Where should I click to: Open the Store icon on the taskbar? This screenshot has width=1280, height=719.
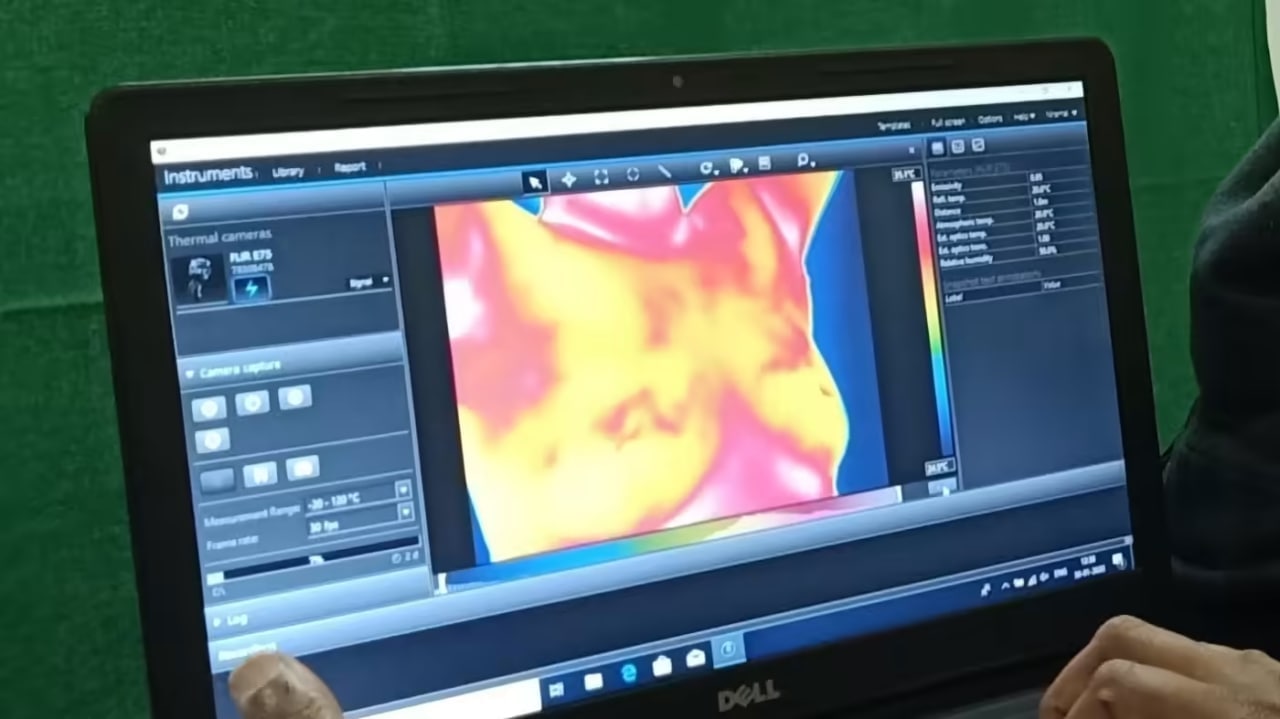click(662, 665)
